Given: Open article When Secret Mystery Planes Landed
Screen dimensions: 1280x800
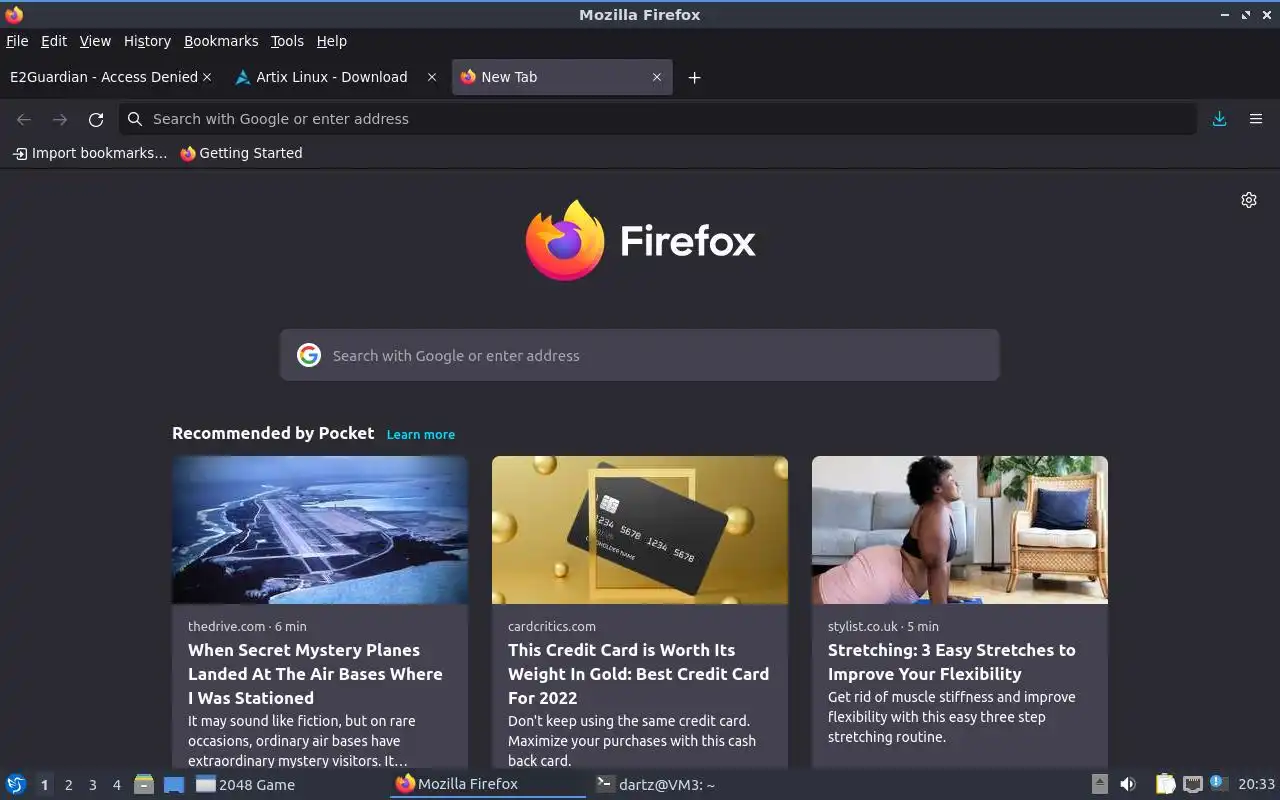Looking at the screenshot, I should point(315,674).
